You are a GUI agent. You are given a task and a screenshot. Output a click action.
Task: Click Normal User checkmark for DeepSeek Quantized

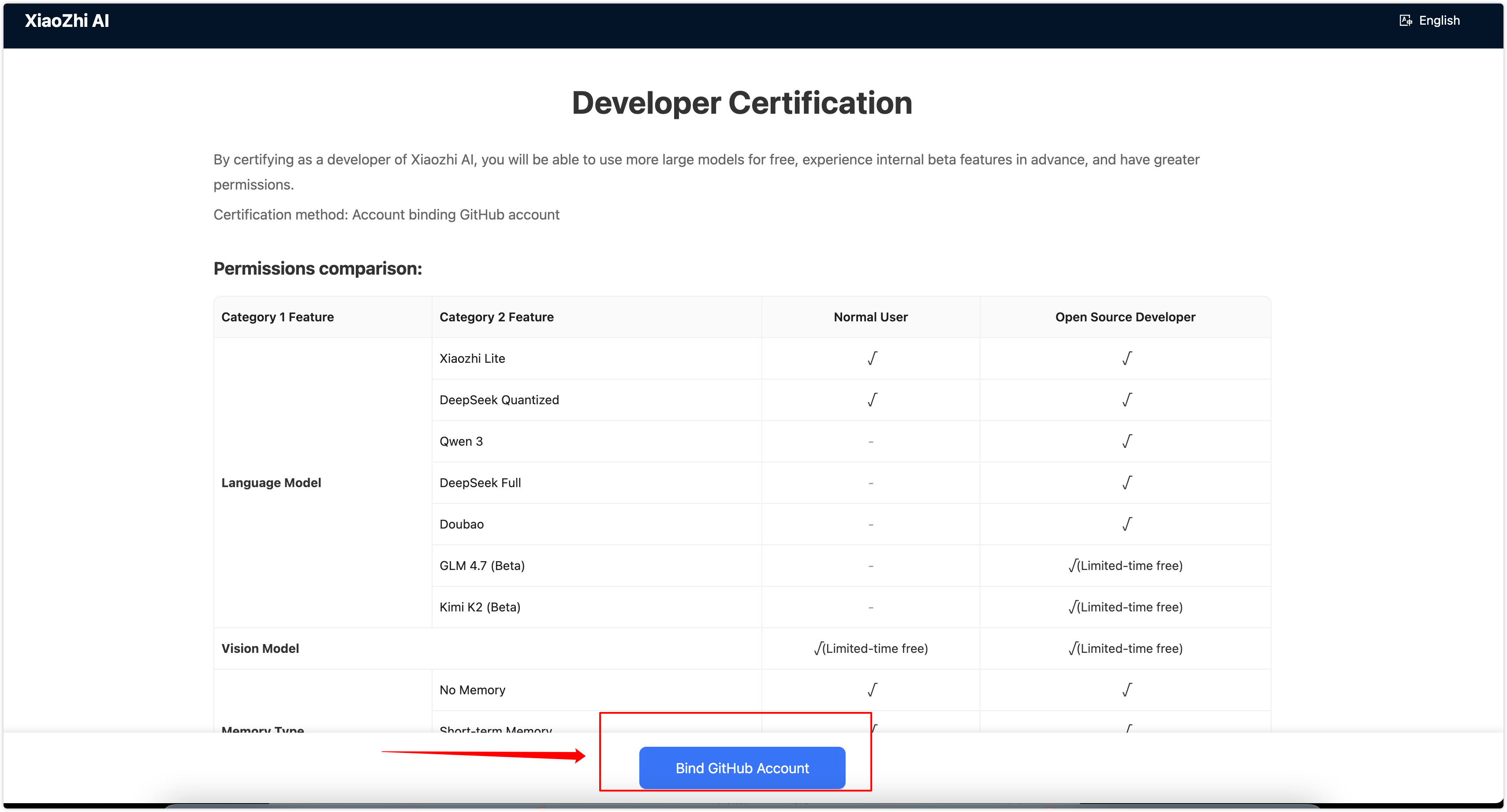872,400
